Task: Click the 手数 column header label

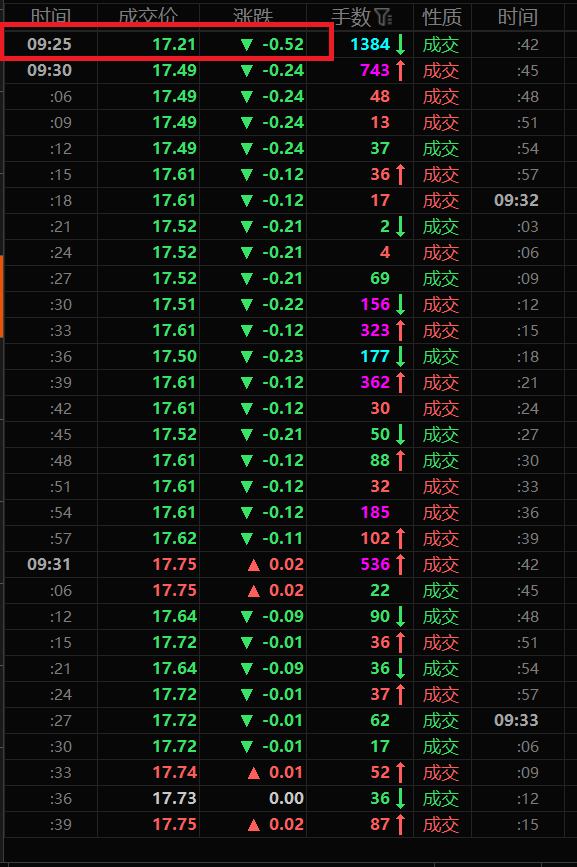Action: point(350,17)
